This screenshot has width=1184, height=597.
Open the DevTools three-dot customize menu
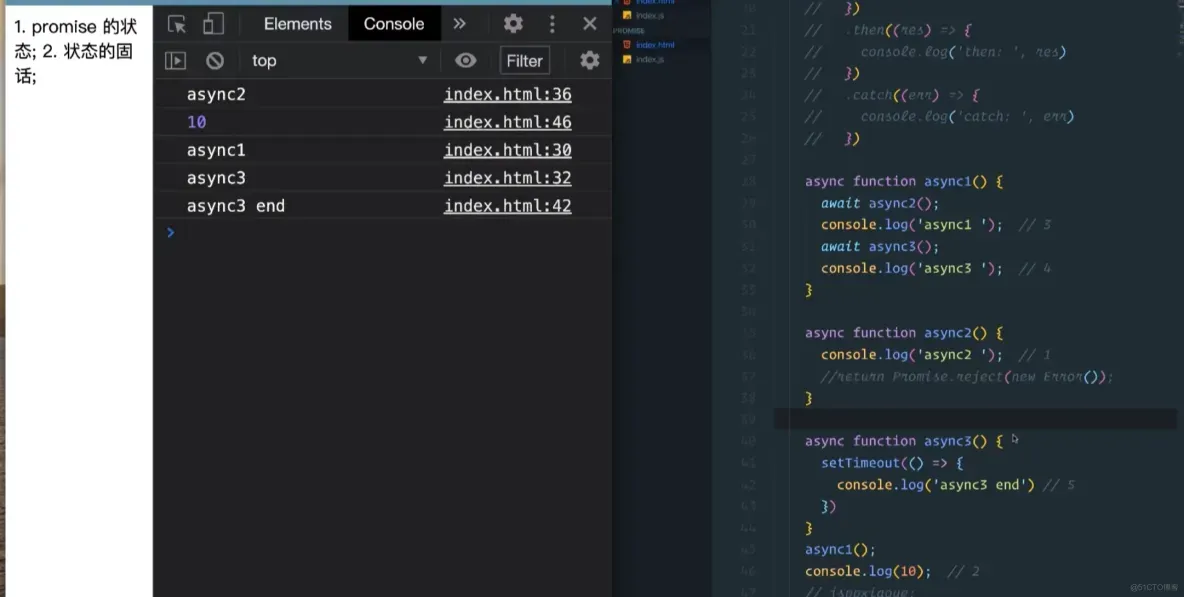point(552,24)
